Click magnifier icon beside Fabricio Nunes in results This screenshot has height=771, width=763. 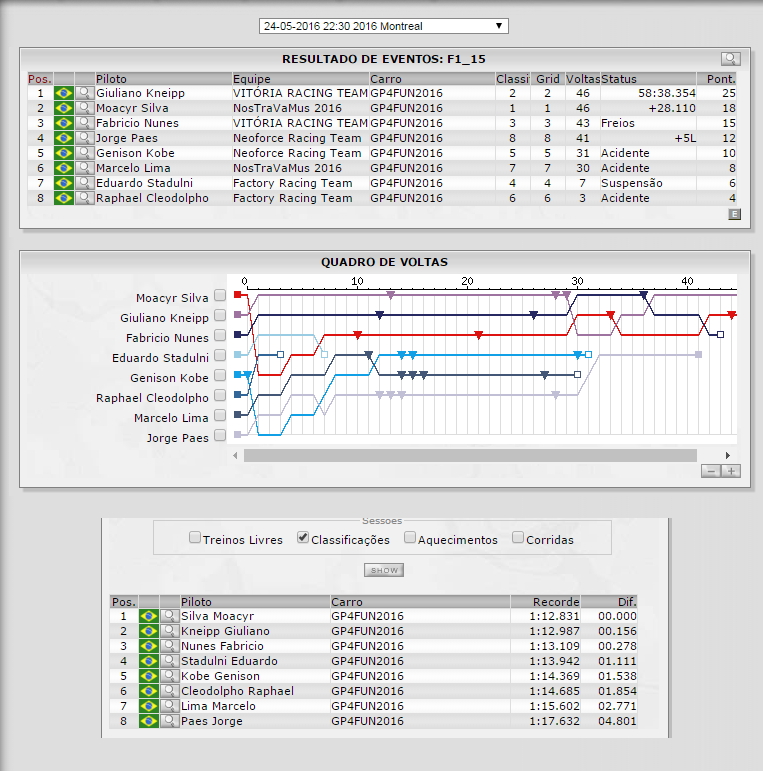click(x=84, y=123)
